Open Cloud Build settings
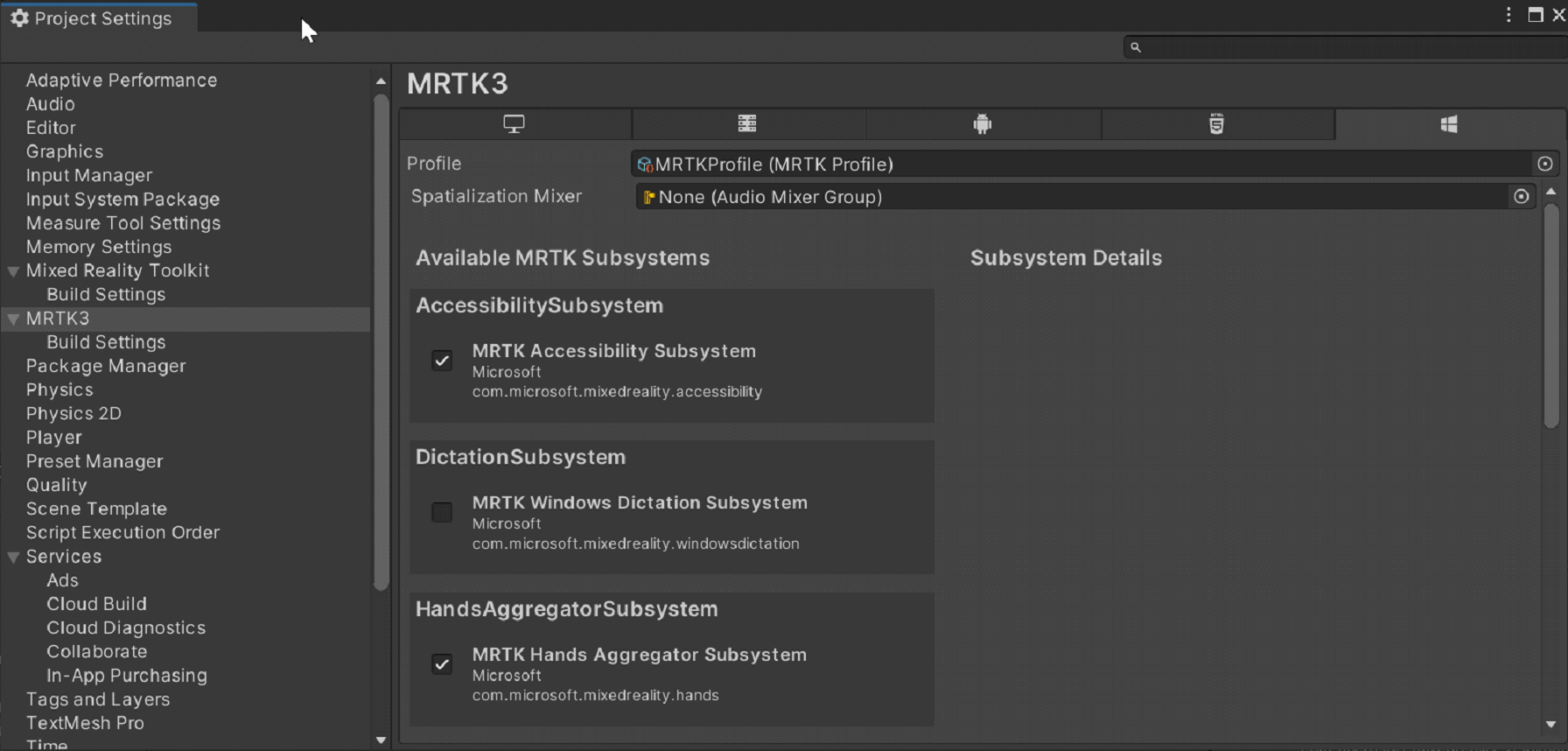Screen dimensions: 1568x751 coord(96,604)
